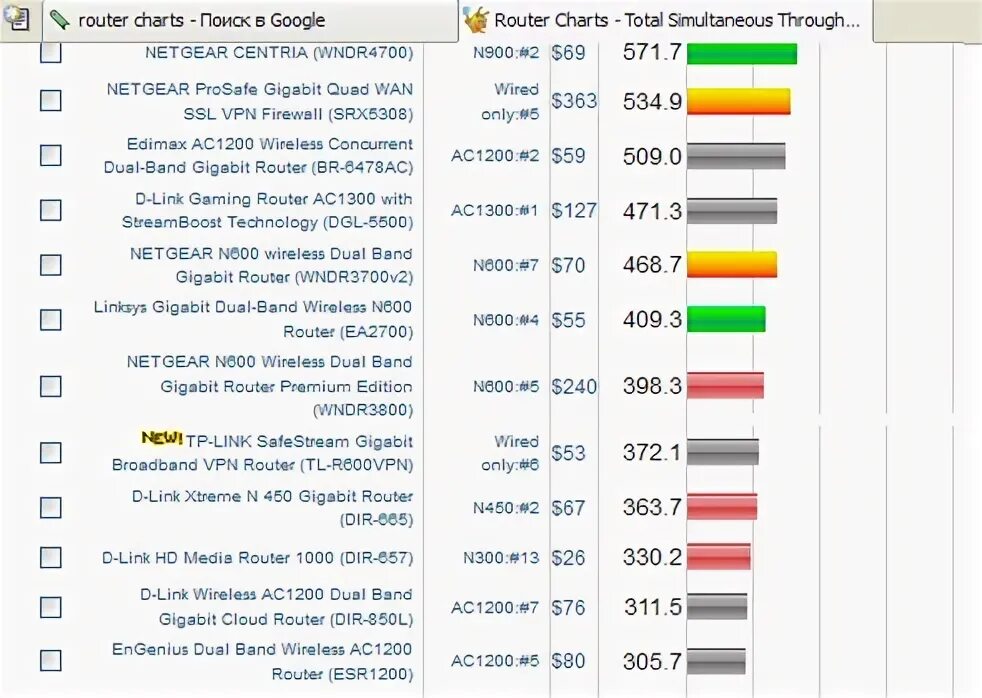Click the $59 price link
This screenshot has height=698, width=982.
click(x=568, y=156)
